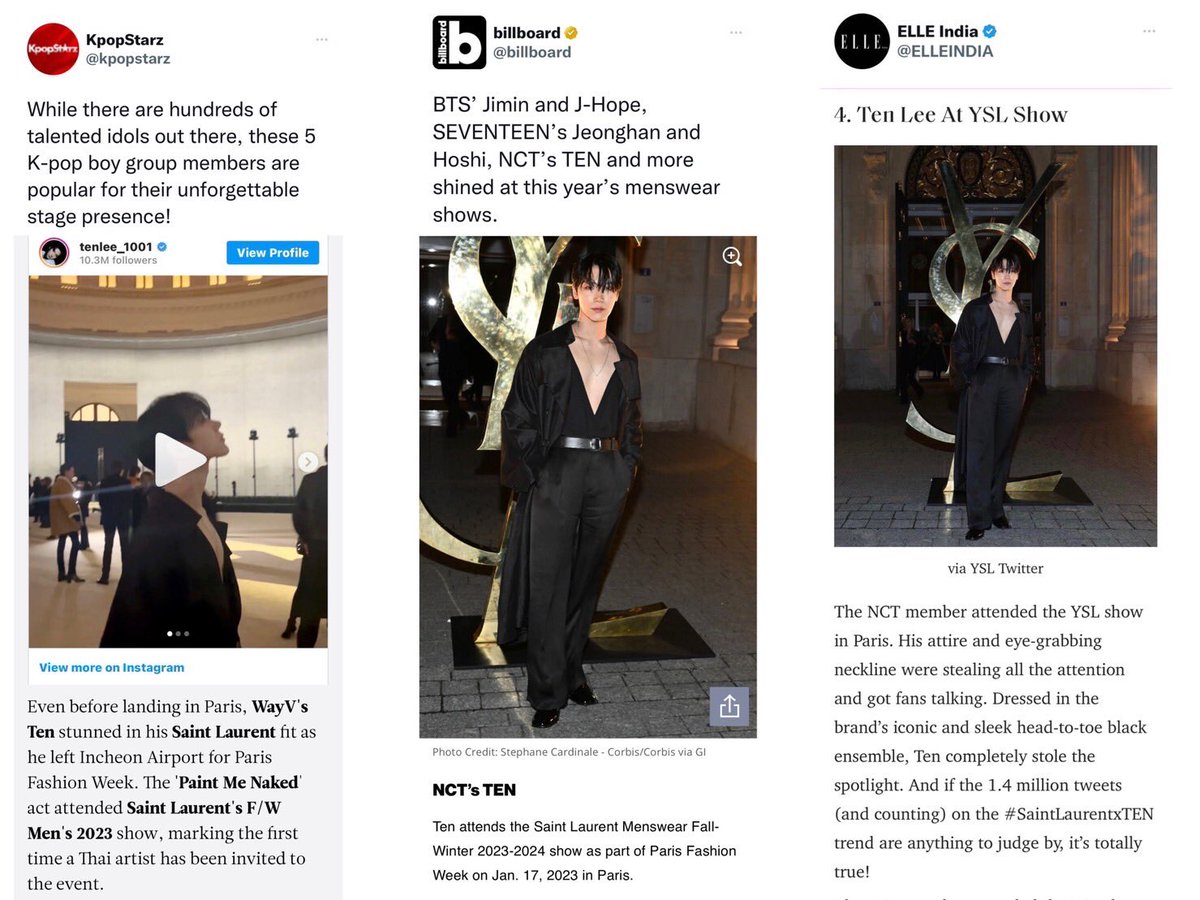The image size is (1200, 900).
Task: Open the @ELLEINDIA handle
Action: [945, 51]
